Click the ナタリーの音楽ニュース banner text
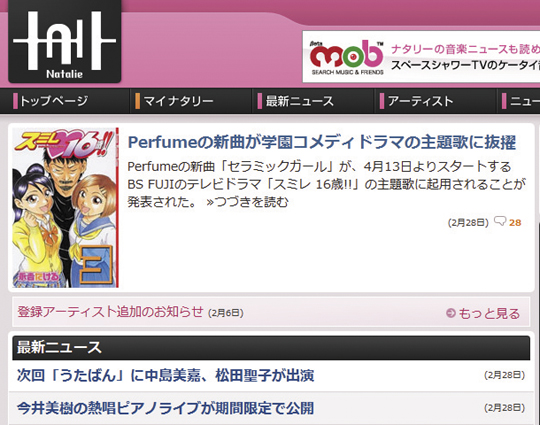Image resolution: width=540 pixels, height=425 pixels. click(465, 49)
